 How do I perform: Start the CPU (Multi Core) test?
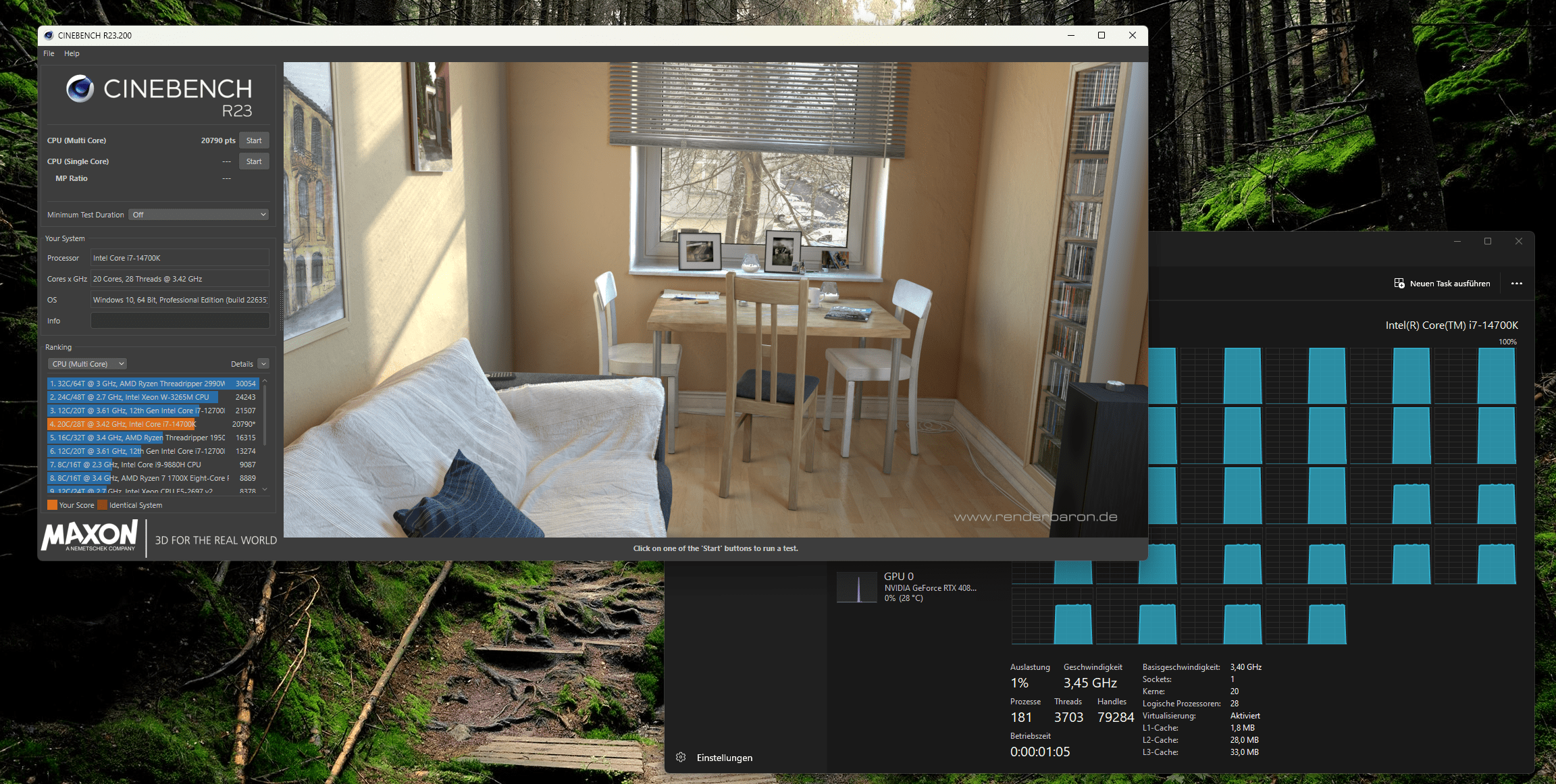[x=254, y=140]
